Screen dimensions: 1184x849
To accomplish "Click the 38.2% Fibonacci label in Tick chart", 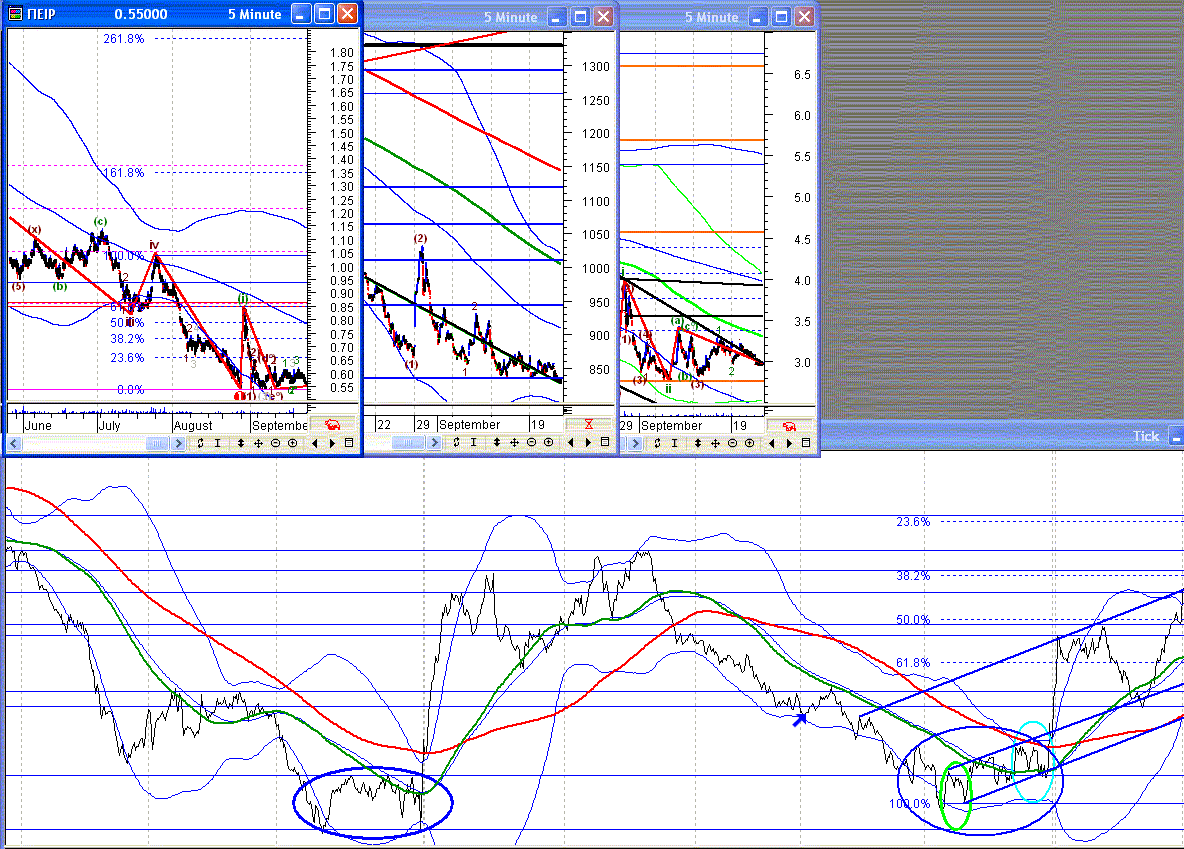I will pos(913,576).
